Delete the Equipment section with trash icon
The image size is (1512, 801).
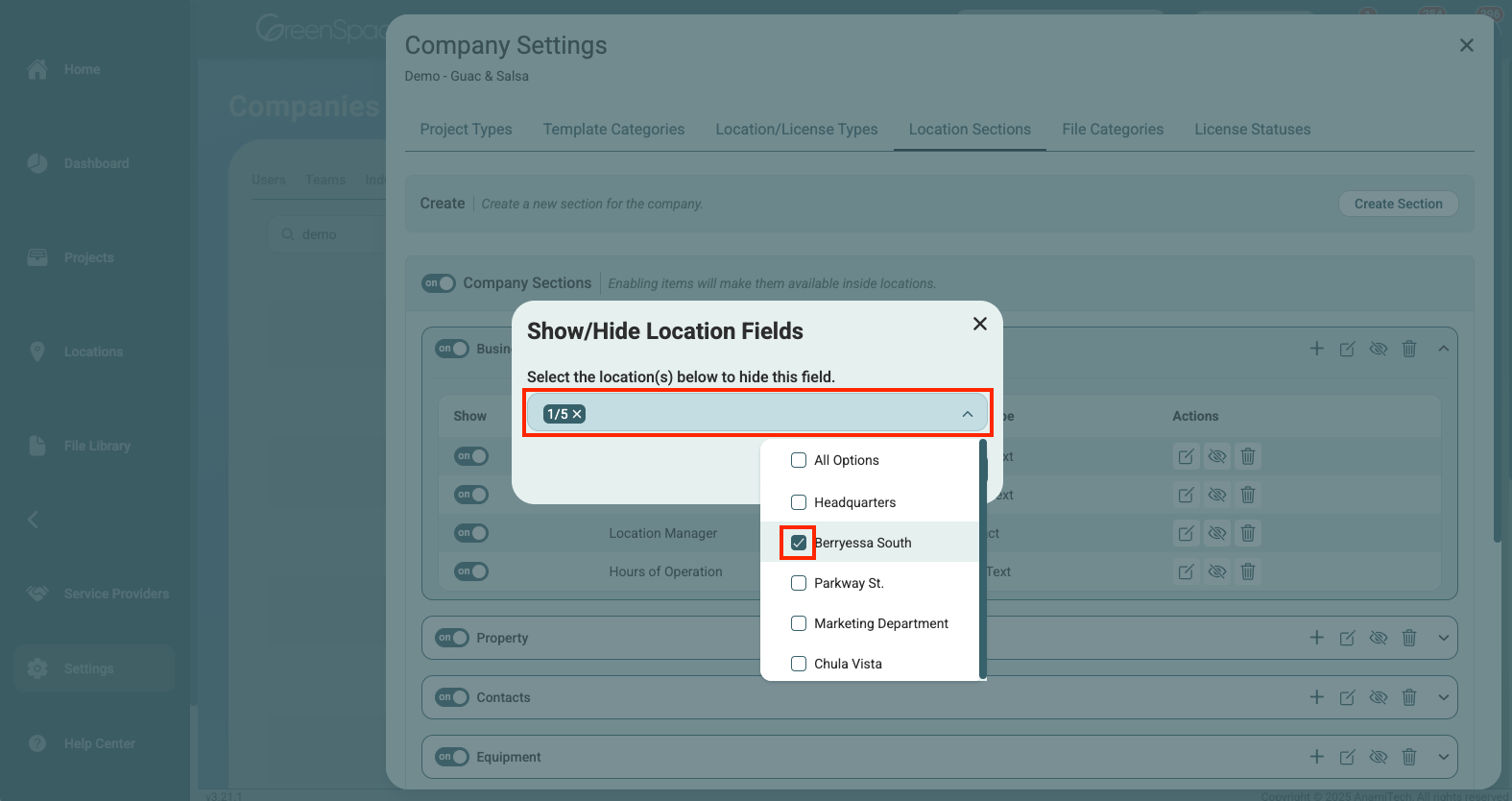click(1409, 757)
